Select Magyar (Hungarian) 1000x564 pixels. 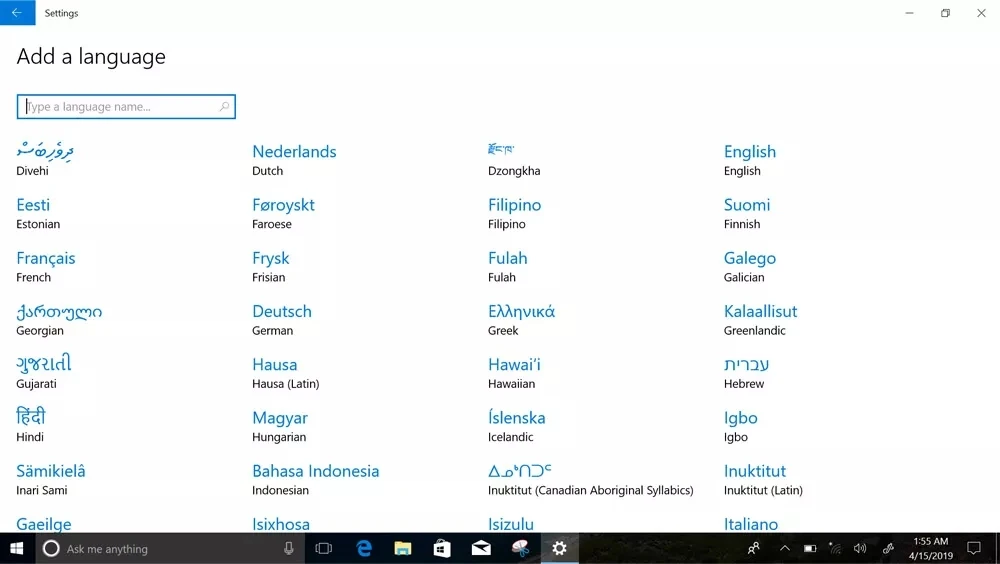[x=280, y=426]
